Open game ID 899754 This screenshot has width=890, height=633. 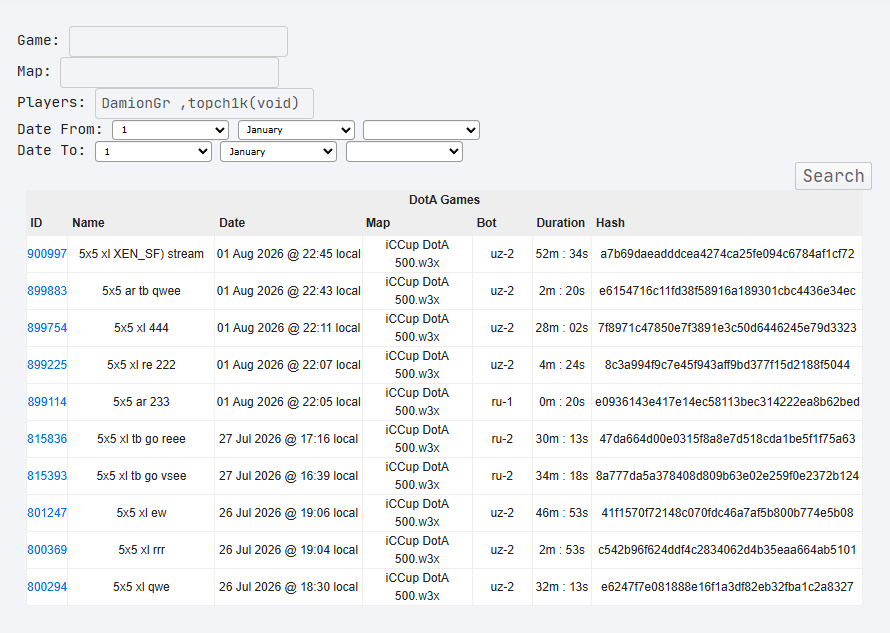pos(47,328)
